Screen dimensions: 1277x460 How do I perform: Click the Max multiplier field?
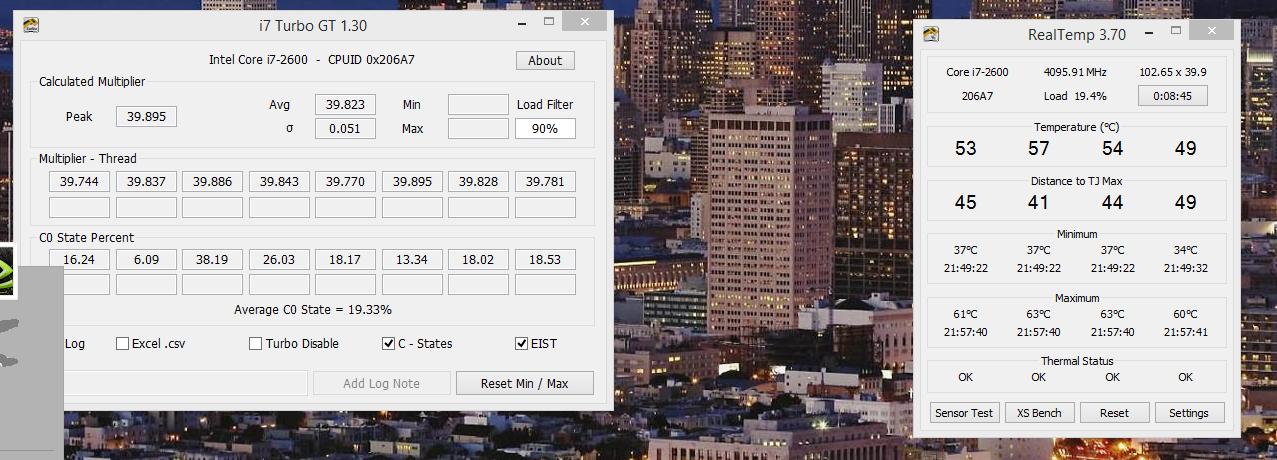(x=478, y=128)
